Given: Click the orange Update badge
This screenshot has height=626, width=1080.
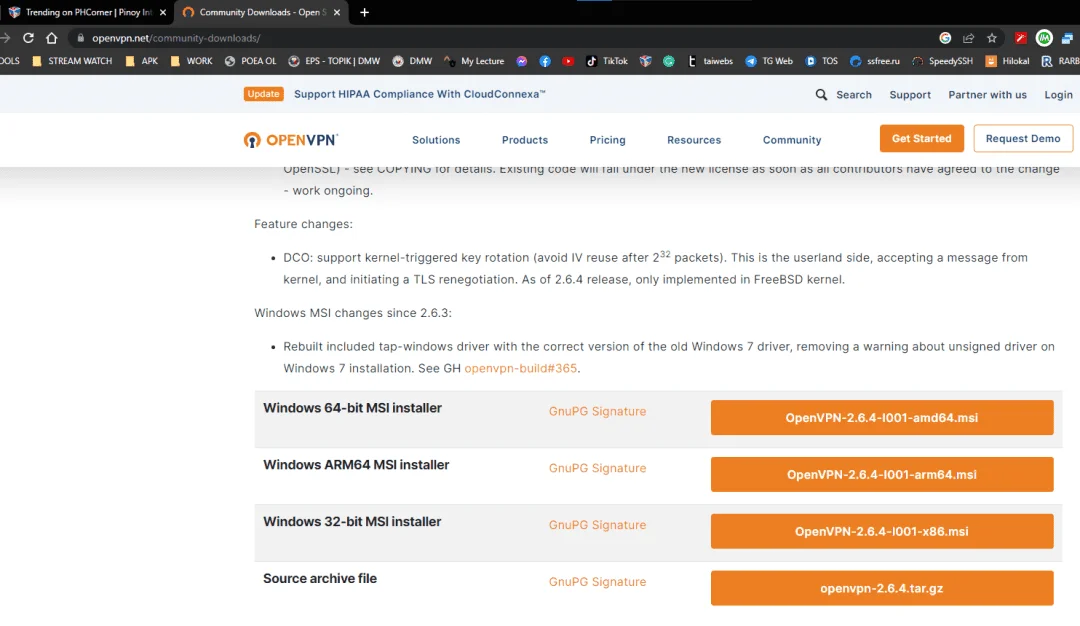Looking at the screenshot, I should [263, 94].
